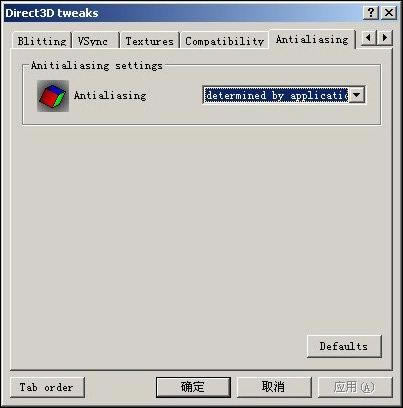Cancel with the 取消 button
Viewport: 403px width, 408px height.
pyautogui.click(x=274, y=387)
